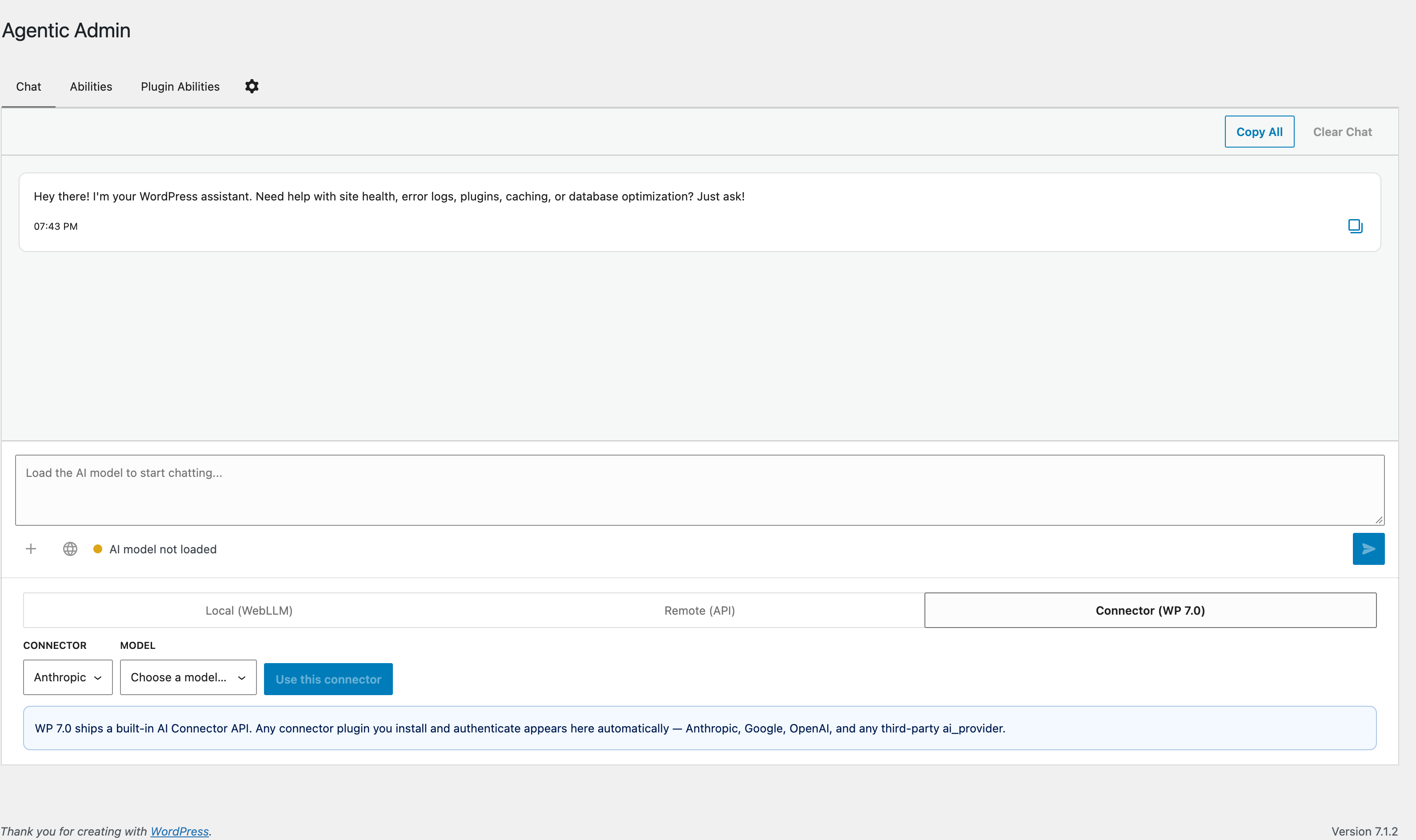Click the Version 7.1.2 text
Image resolution: width=1416 pixels, height=840 pixels.
point(1364,831)
